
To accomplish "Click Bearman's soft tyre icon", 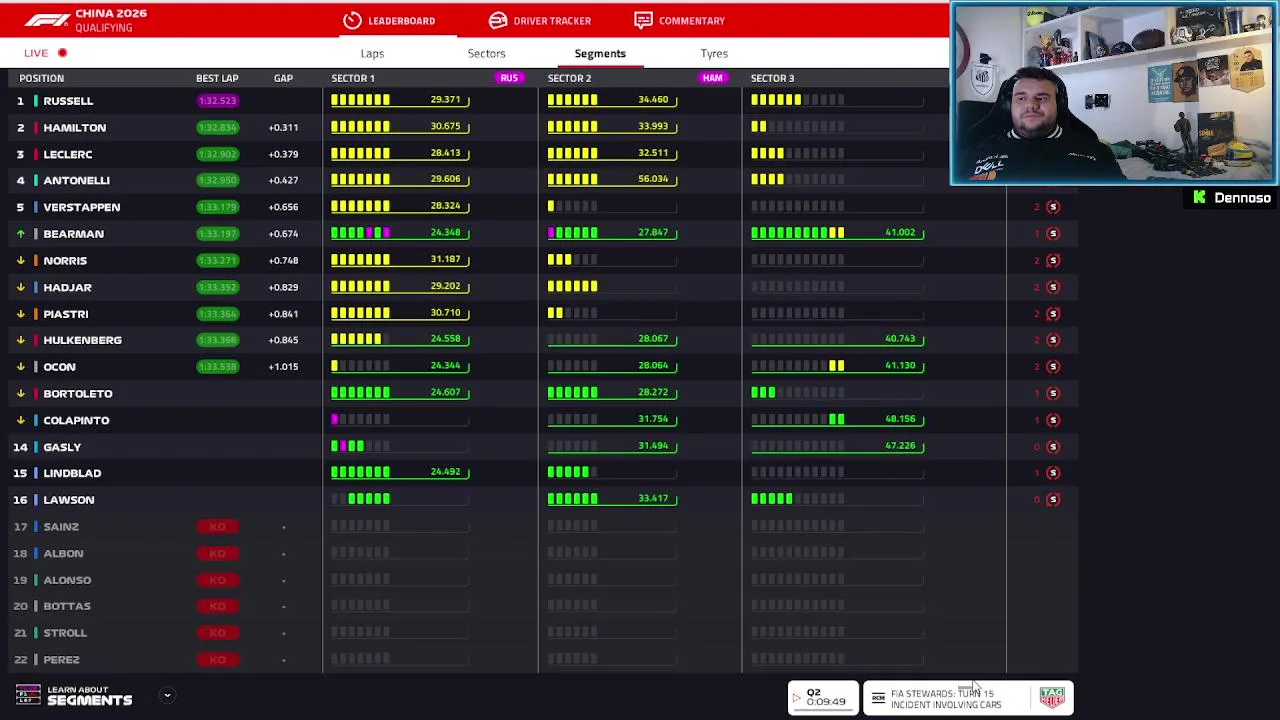I will (x=1053, y=233).
